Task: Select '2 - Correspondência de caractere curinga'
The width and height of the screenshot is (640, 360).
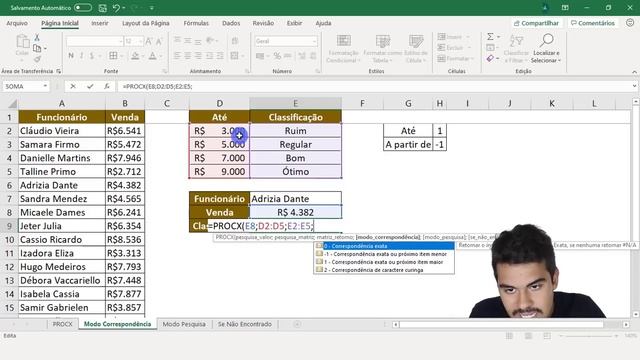Action: coord(384,270)
